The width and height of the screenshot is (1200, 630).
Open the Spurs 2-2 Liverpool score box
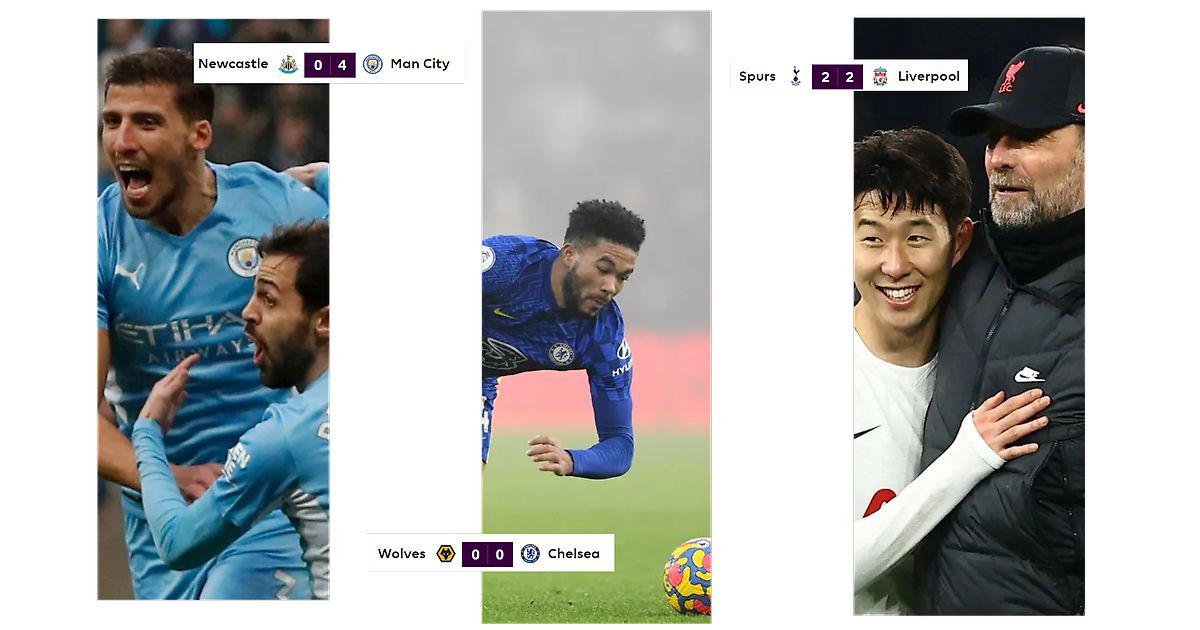[837, 77]
